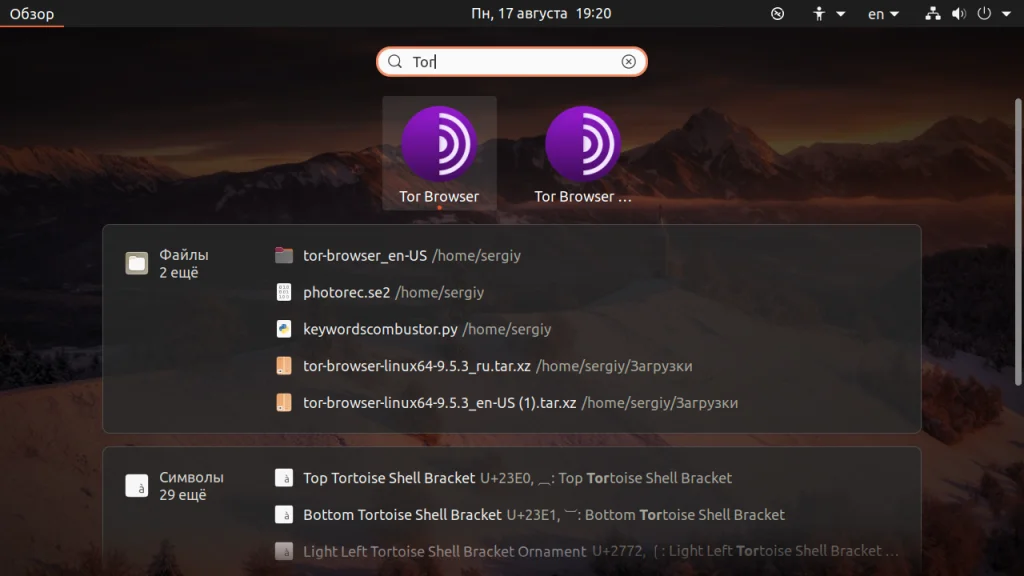Launch the first Tor Browser app icon
Image resolution: width=1024 pixels, height=576 pixels.
coord(439,153)
